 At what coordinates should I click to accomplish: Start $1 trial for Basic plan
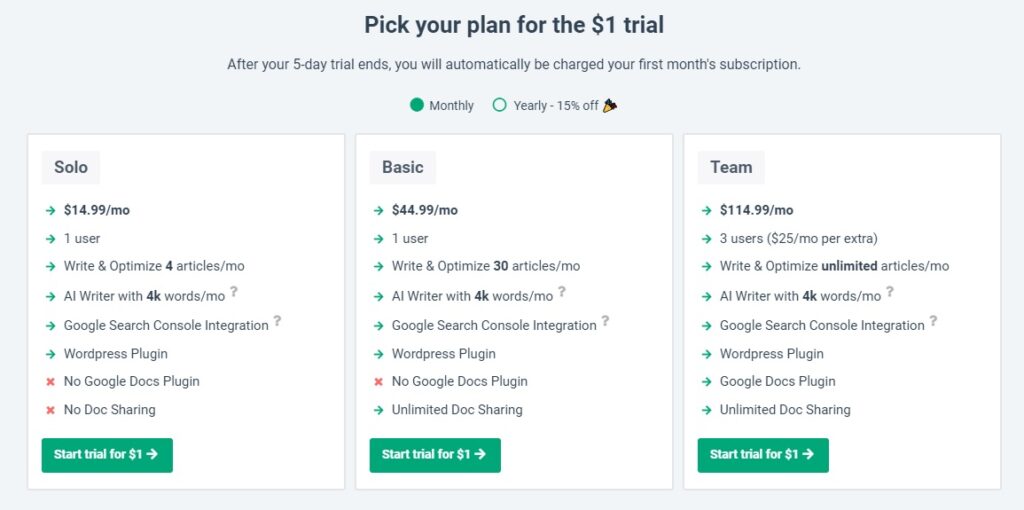pos(435,454)
